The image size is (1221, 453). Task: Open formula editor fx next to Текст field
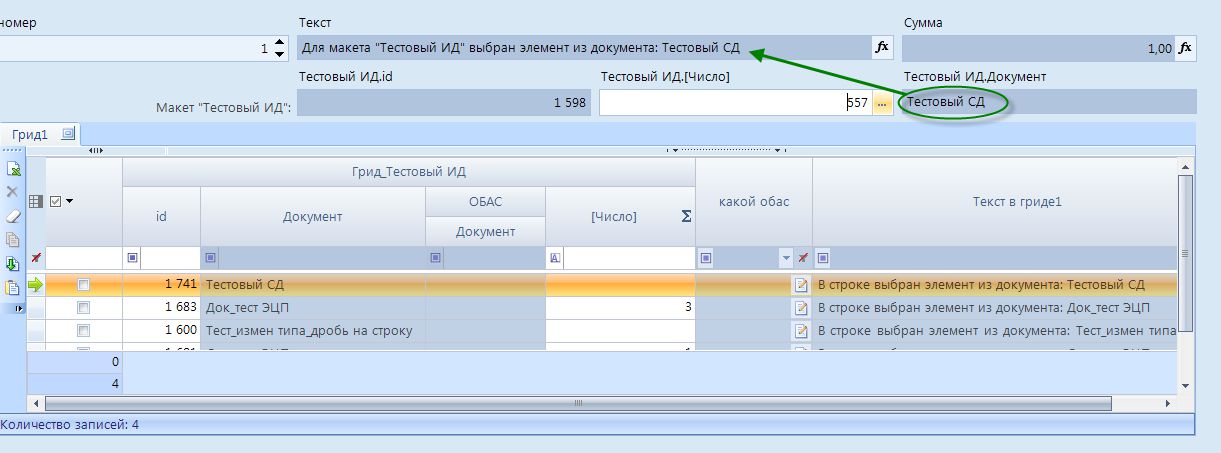pyautogui.click(x=882, y=48)
